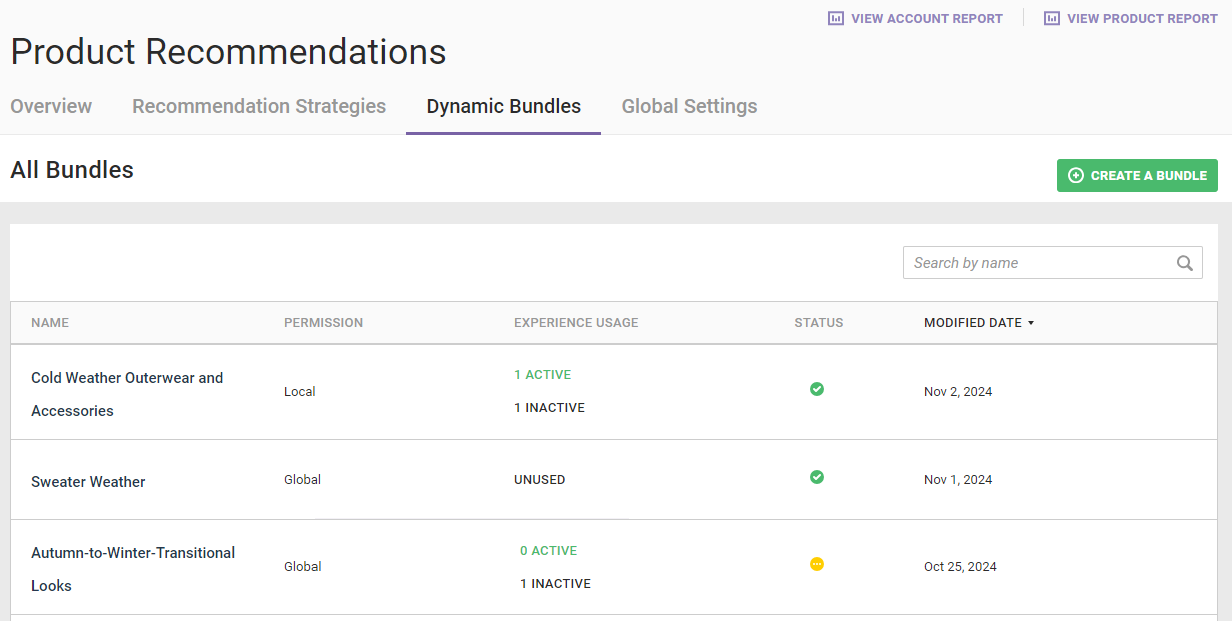This screenshot has height=621, width=1232.
Task: Click yellow status icon for Autumn-to-Winter bundle
Action: pyautogui.click(x=817, y=564)
